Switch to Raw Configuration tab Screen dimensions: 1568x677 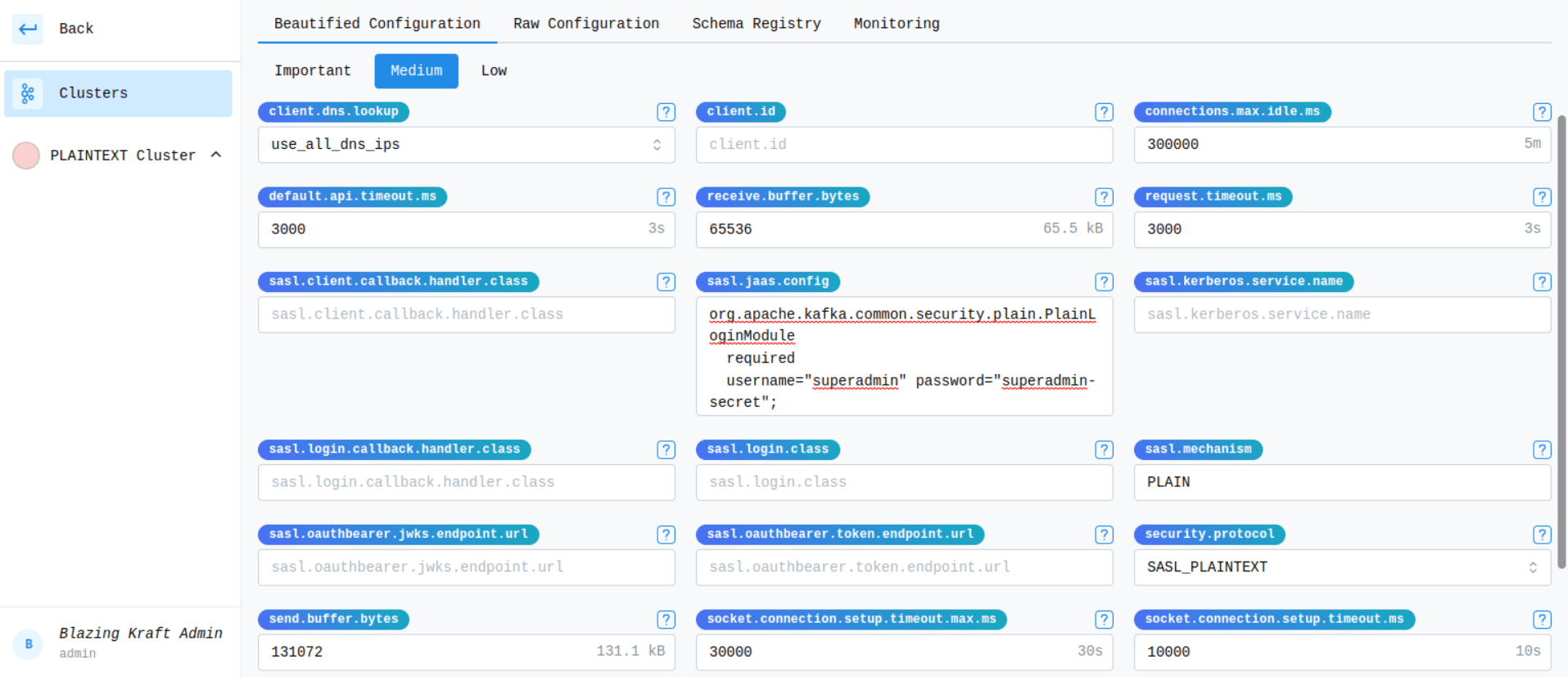click(586, 24)
